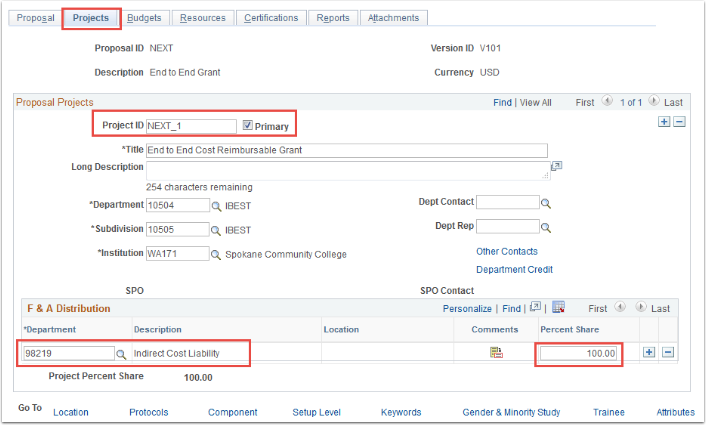
Task: Expand Long Description in popup editor
Action: [x=557, y=166]
